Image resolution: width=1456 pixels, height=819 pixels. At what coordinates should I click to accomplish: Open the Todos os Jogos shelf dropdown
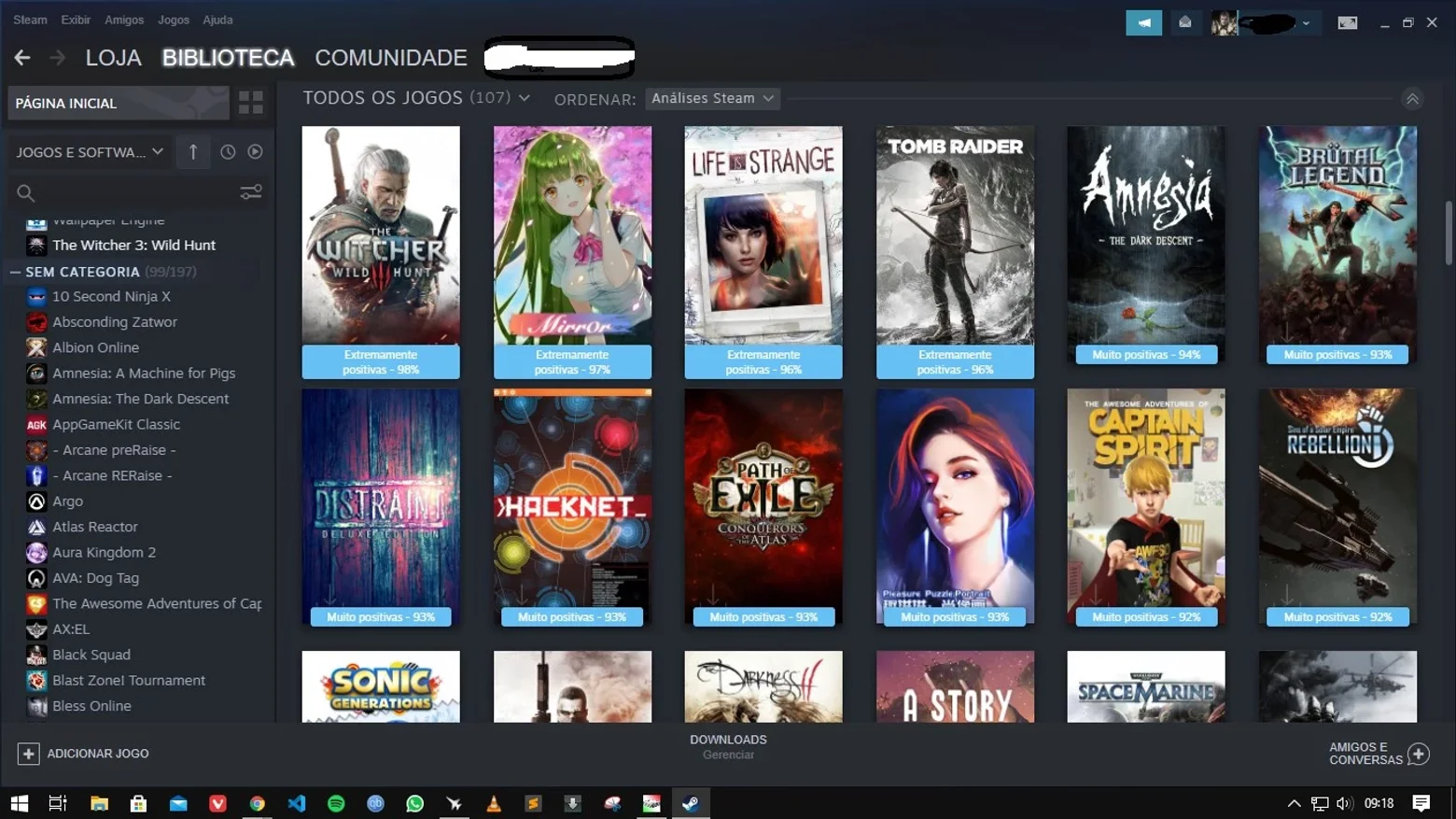point(525,98)
